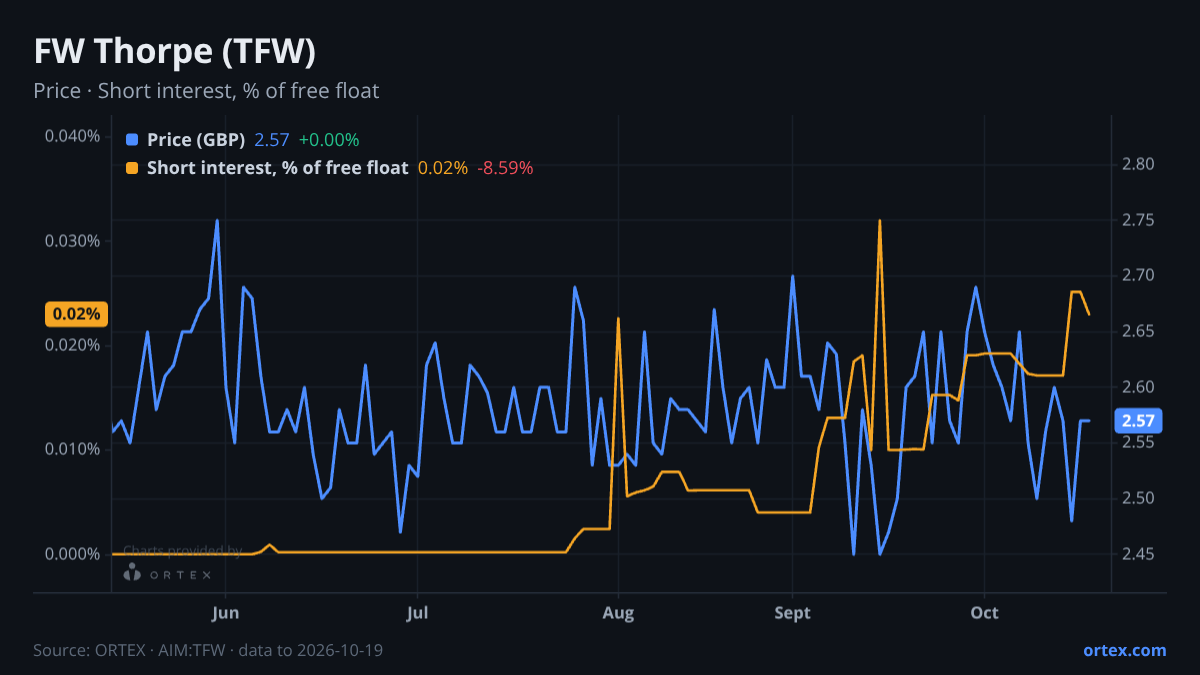The image size is (1200, 675).
Task: Click the 2.50 right axis label
Action: 1139,498
